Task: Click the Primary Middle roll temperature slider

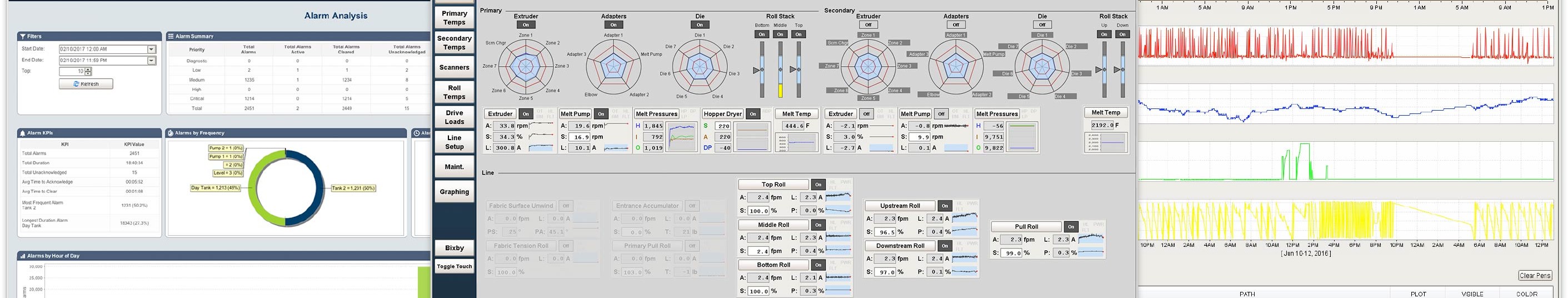Action: click(x=780, y=69)
